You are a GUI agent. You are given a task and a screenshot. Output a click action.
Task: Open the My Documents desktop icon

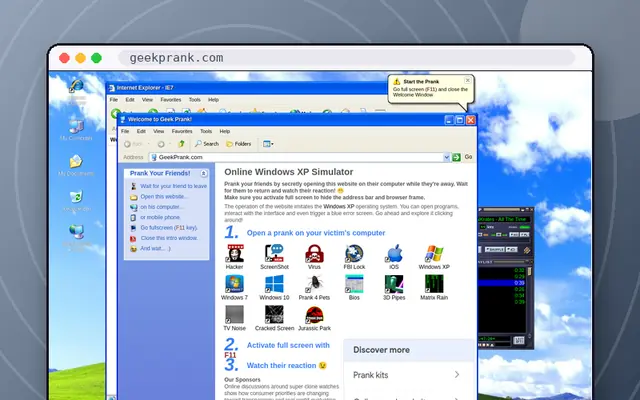tap(76, 165)
